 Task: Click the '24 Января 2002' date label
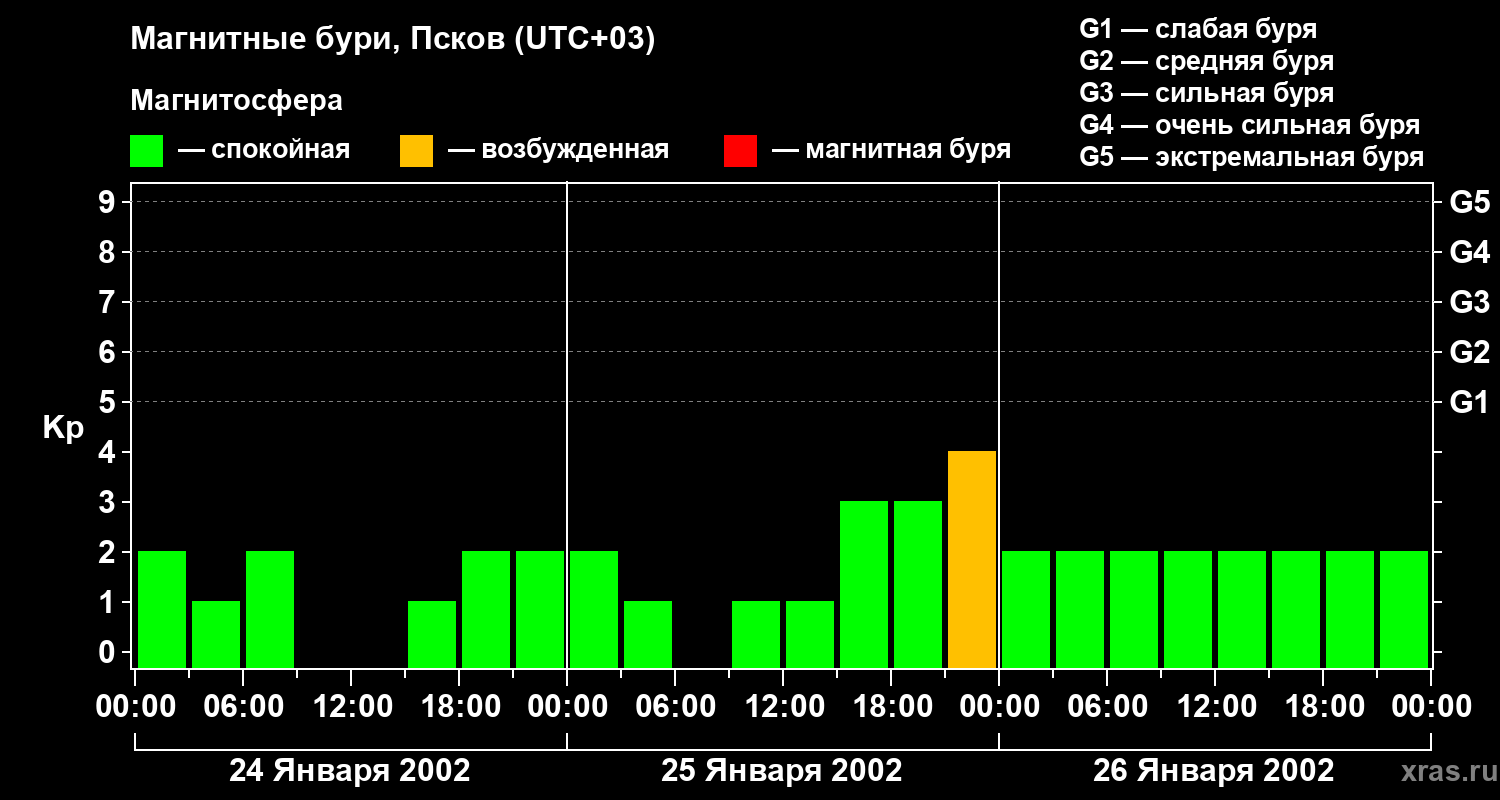coord(350,771)
